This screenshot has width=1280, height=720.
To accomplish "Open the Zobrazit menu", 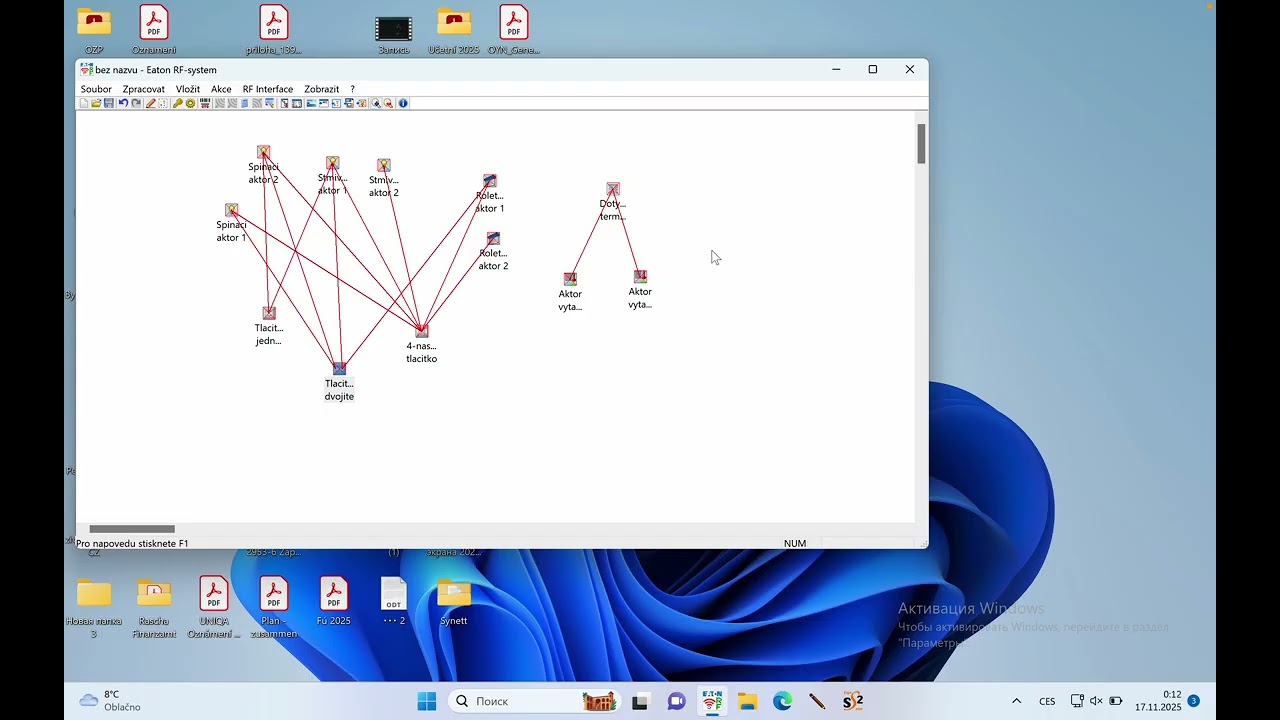I will click(322, 89).
